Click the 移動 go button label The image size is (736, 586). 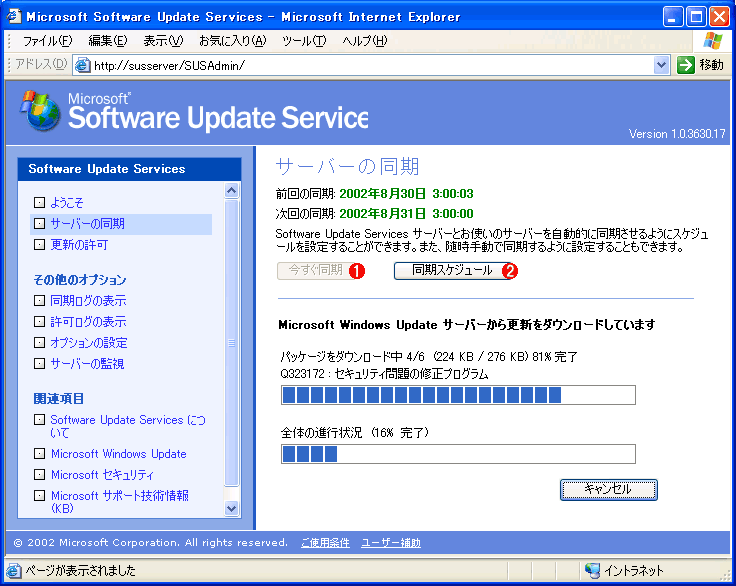711,65
